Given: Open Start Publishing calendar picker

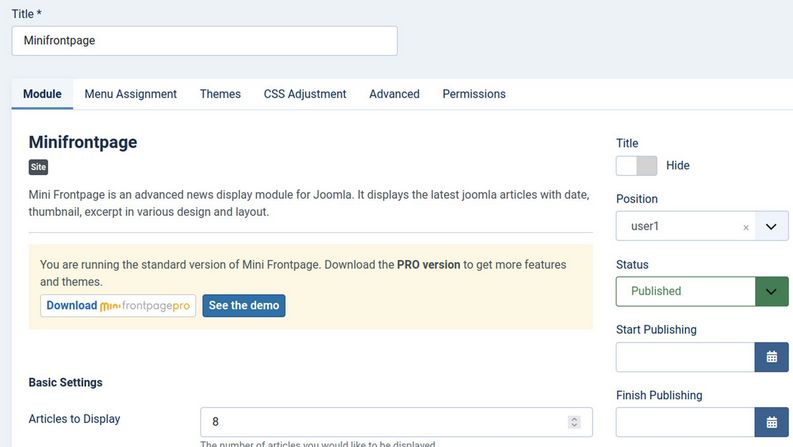Looking at the screenshot, I should coord(771,357).
